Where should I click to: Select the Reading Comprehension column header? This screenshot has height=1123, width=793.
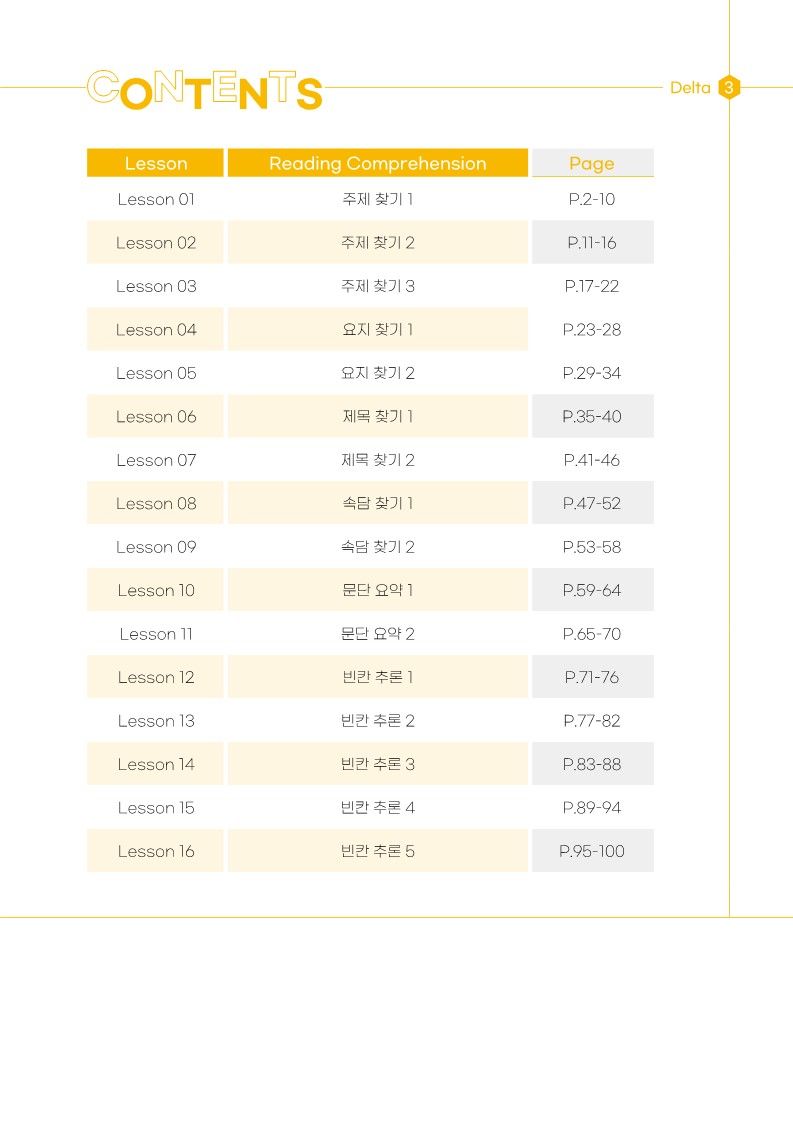click(378, 163)
